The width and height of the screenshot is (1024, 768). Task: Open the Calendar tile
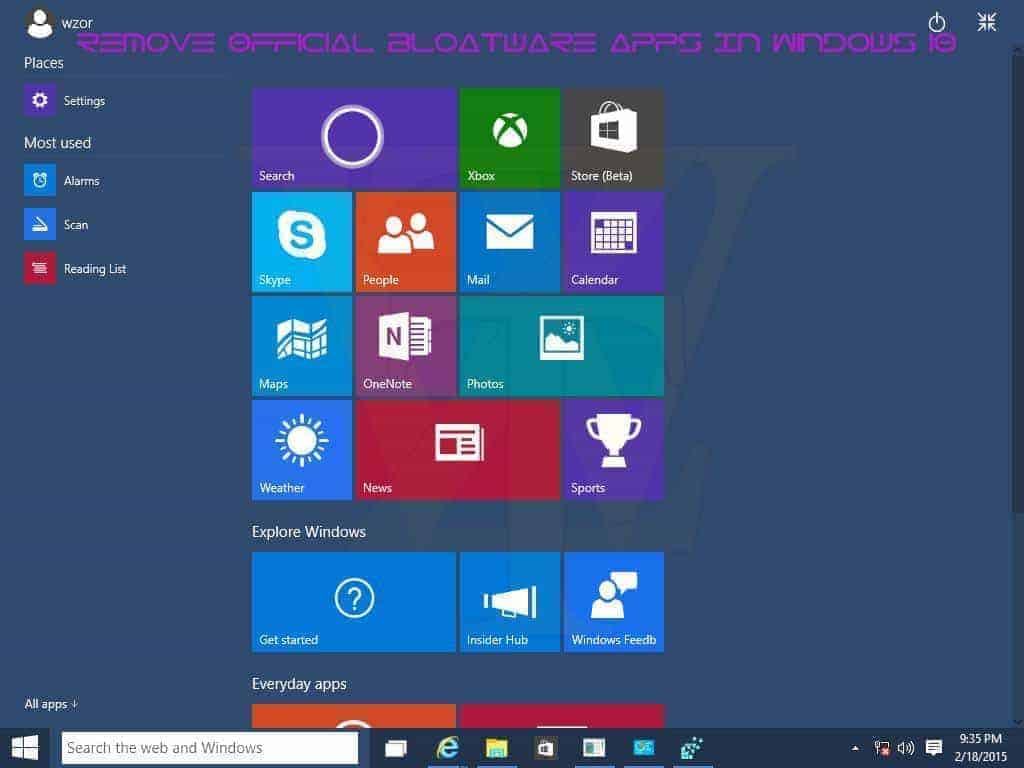tap(614, 242)
